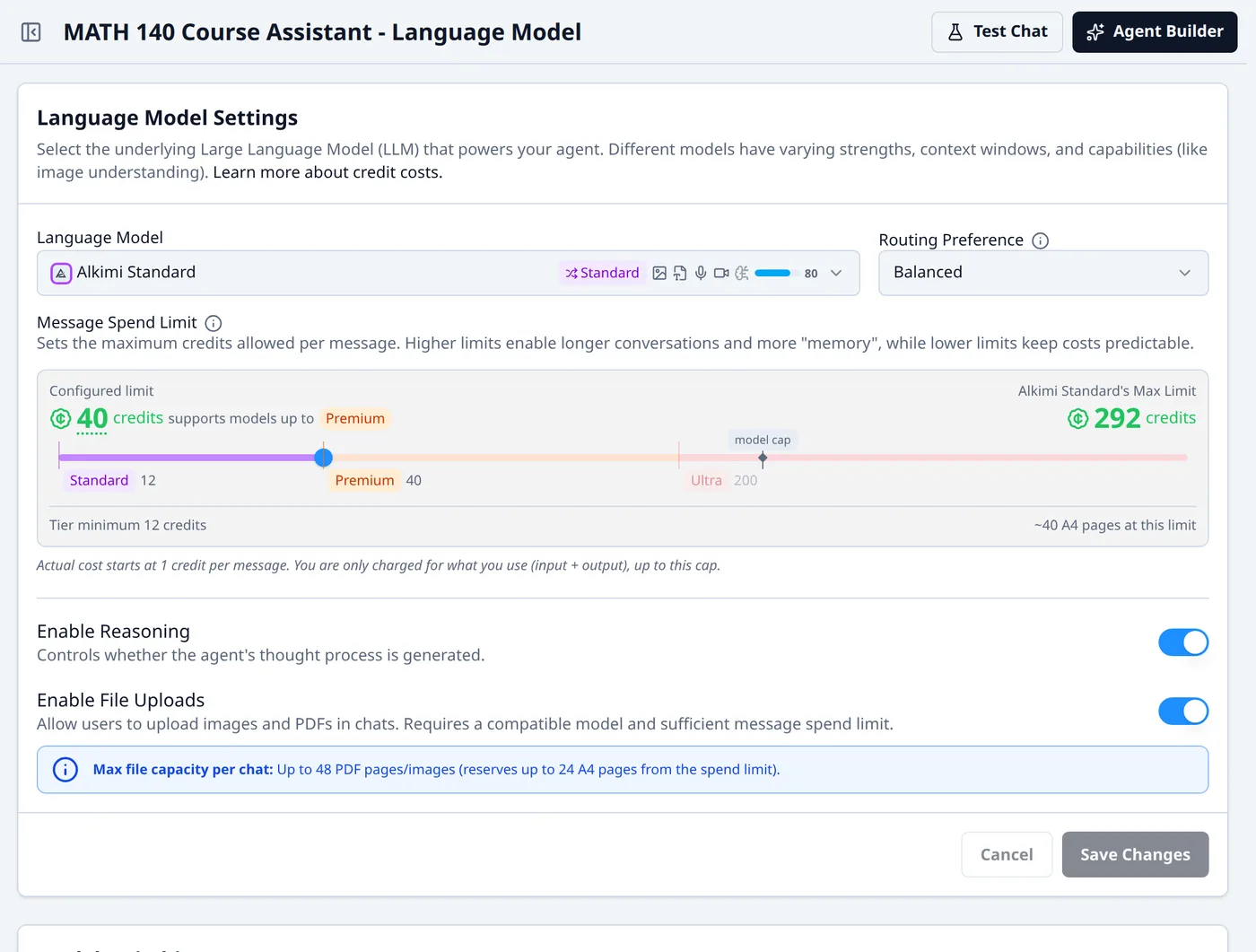The height and width of the screenshot is (952, 1256).
Task: Open the Routing Preference Balanced dropdown
Action: tap(1043, 273)
